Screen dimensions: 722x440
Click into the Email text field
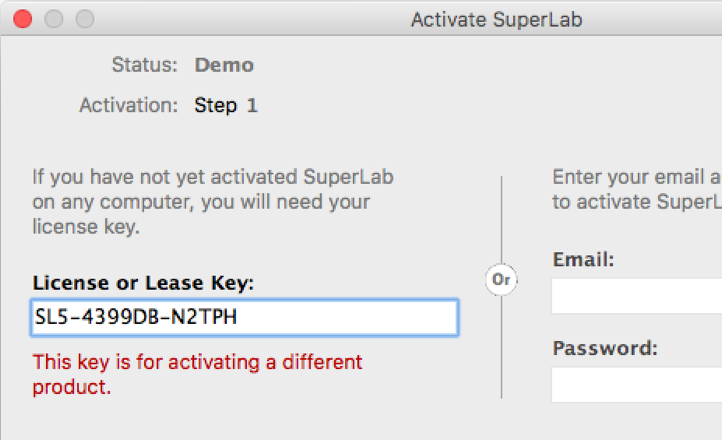[x=636, y=296]
